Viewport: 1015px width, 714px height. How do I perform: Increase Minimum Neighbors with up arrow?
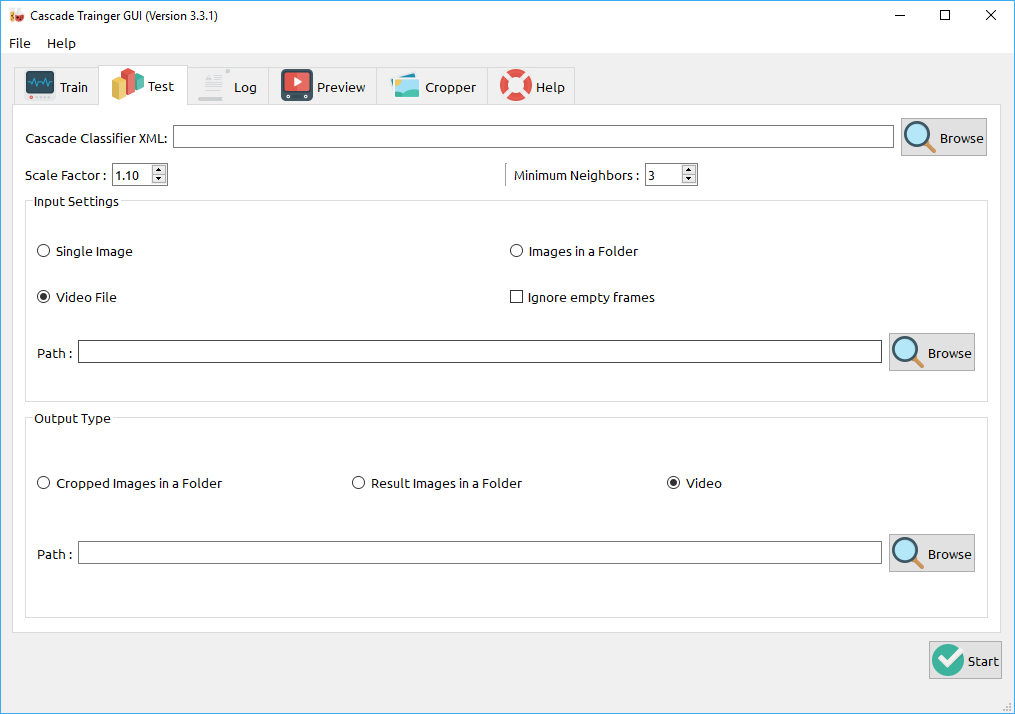coord(689,170)
